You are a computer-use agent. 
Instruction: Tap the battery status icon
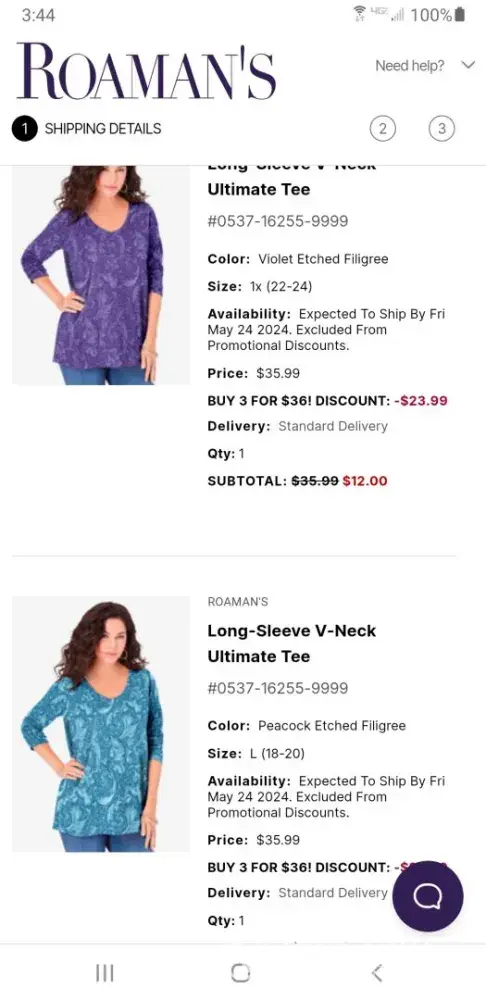[460, 15]
